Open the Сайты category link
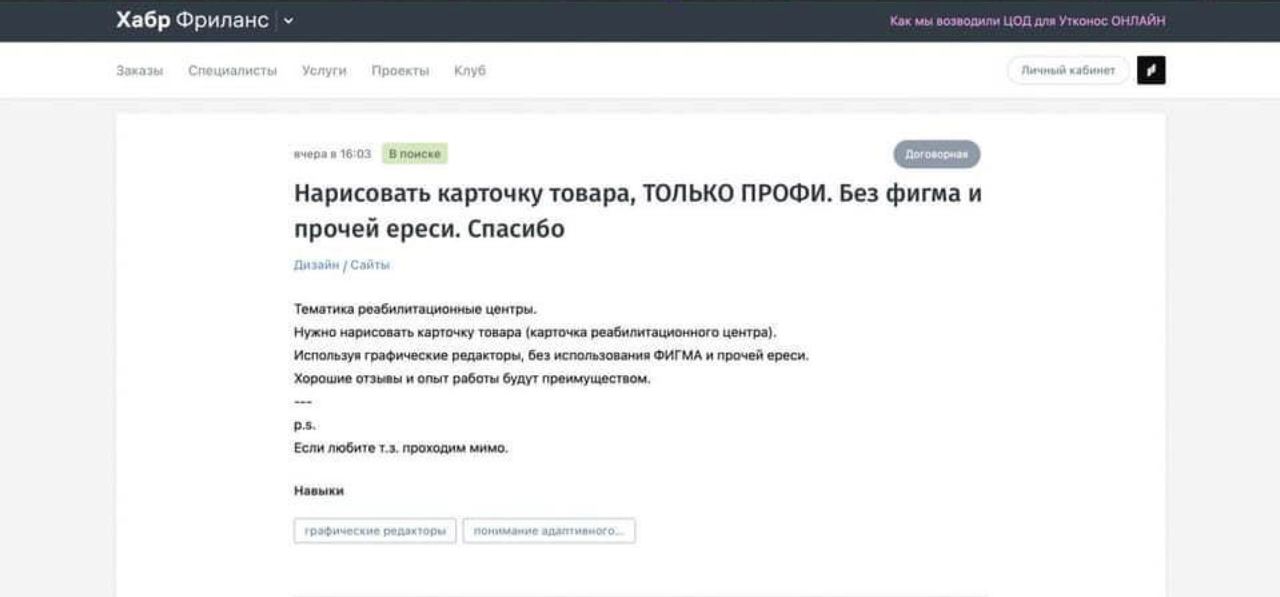The width and height of the screenshot is (1280, 597). click(370, 265)
